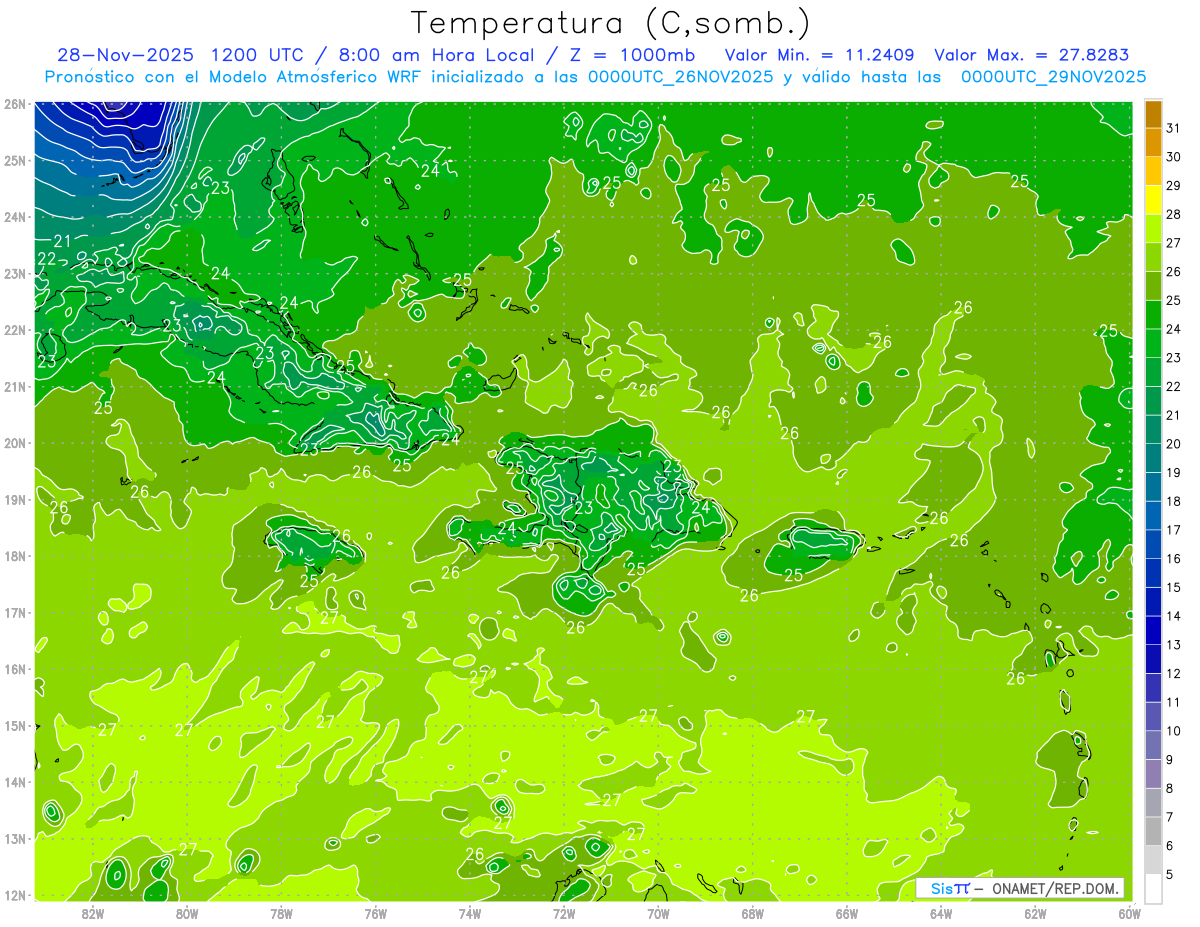Click the '20N' latitude axis label
This screenshot has width=1200, height=927.
[15, 443]
